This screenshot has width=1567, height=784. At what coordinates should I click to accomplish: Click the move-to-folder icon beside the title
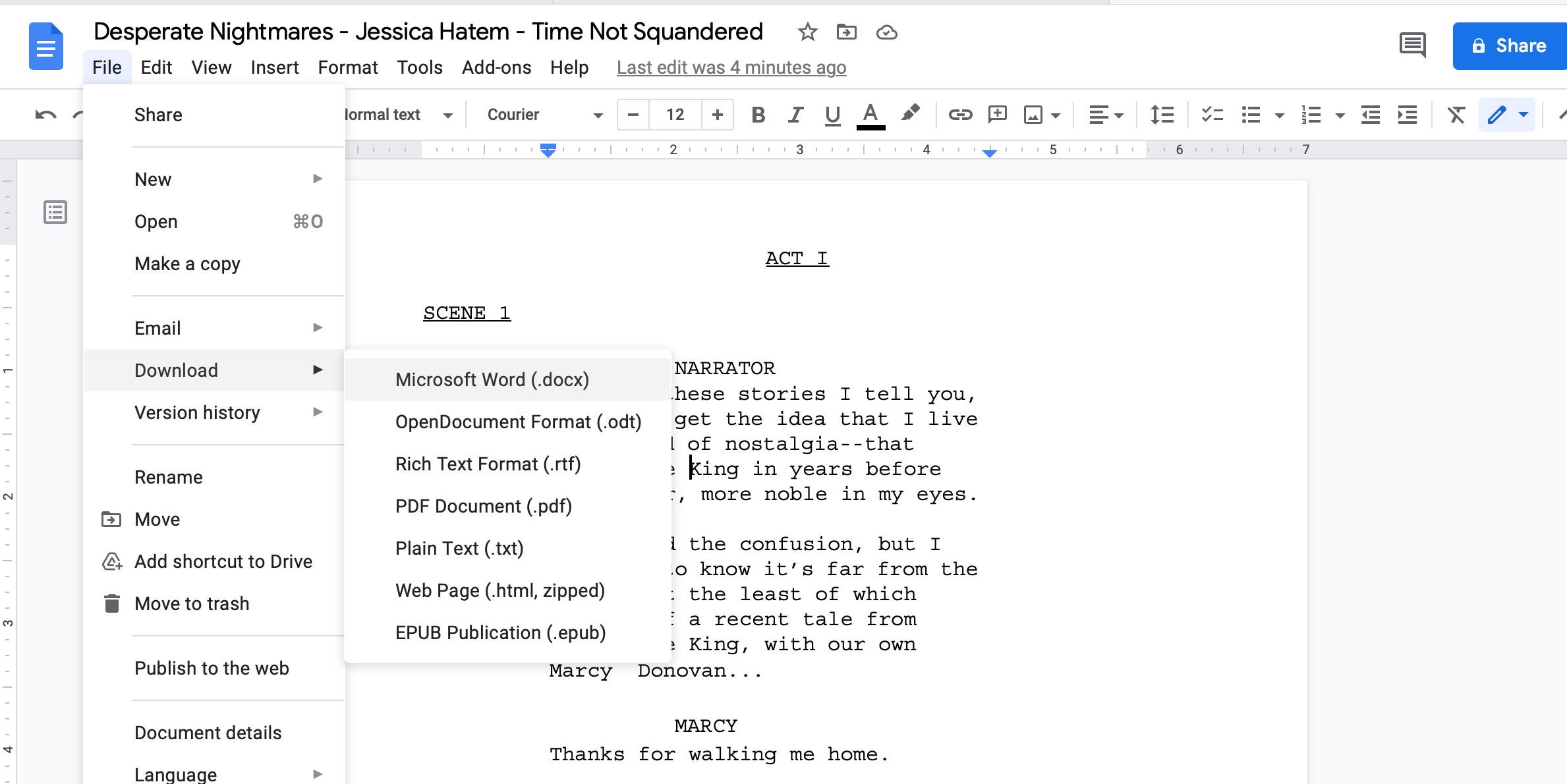click(847, 32)
